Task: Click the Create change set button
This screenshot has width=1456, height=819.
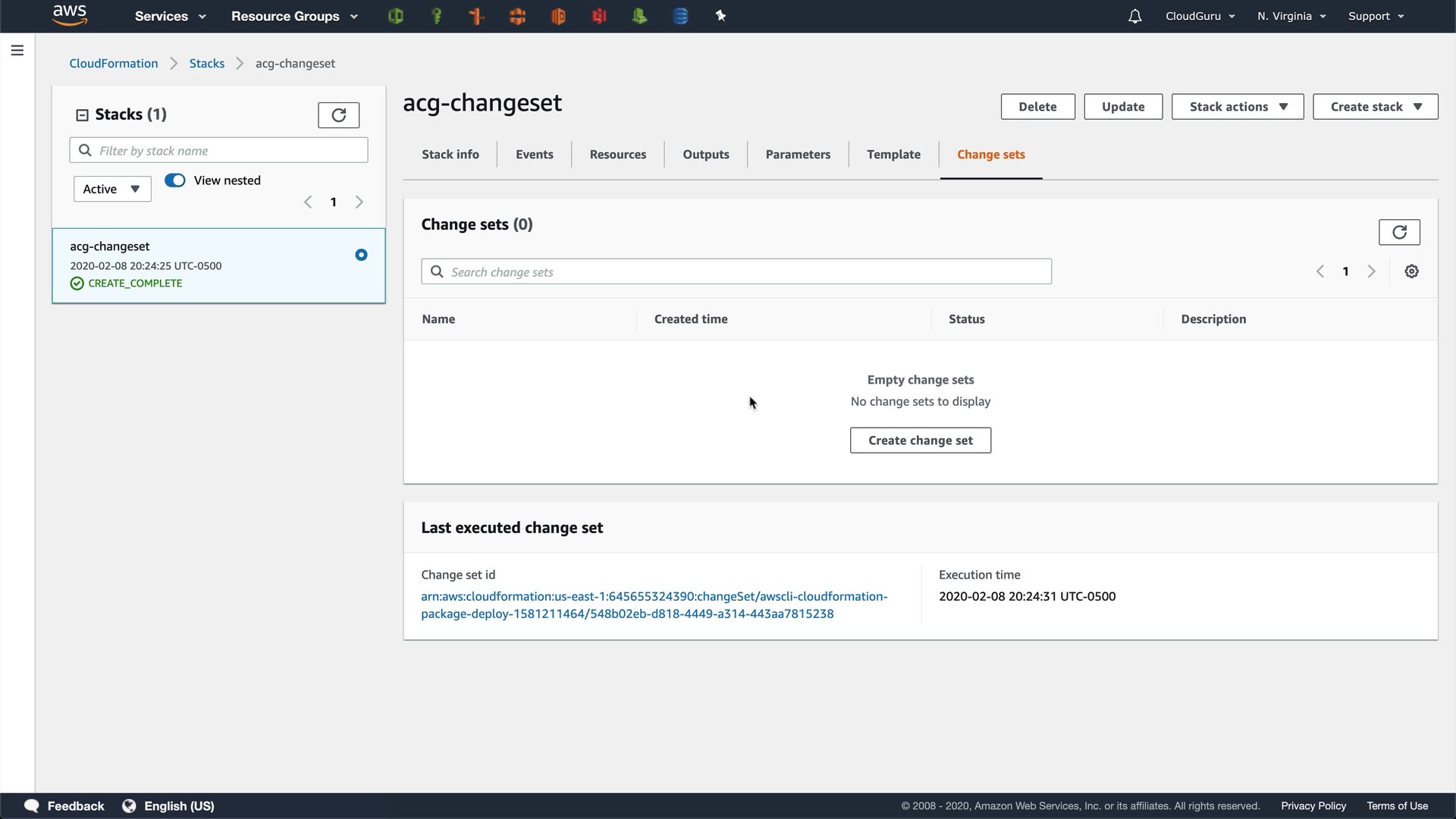Action: [x=920, y=441]
